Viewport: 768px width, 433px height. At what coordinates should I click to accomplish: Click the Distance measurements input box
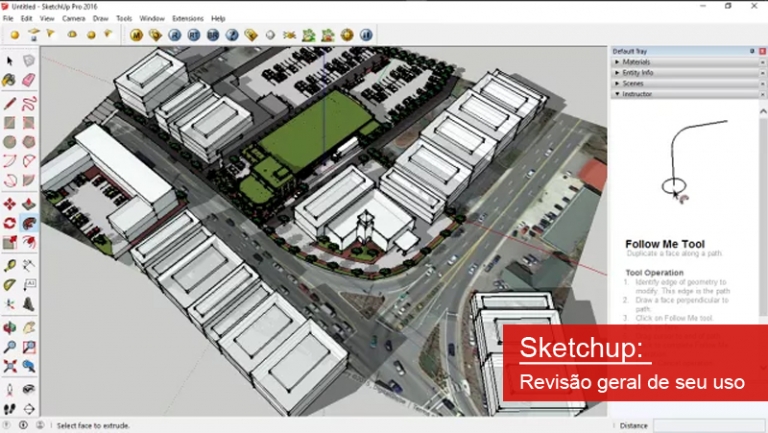coord(709,426)
